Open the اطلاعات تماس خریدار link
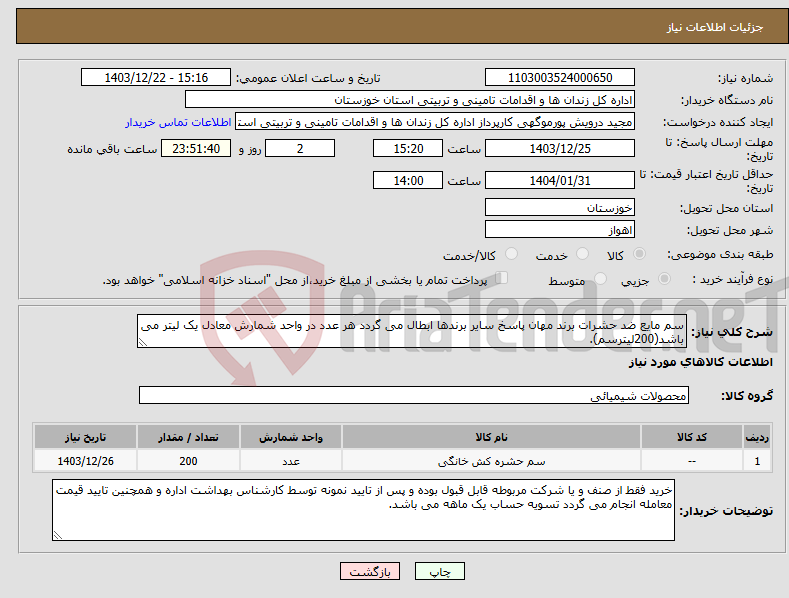The height and width of the screenshot is (598, 789). click(x=178, y=122)
